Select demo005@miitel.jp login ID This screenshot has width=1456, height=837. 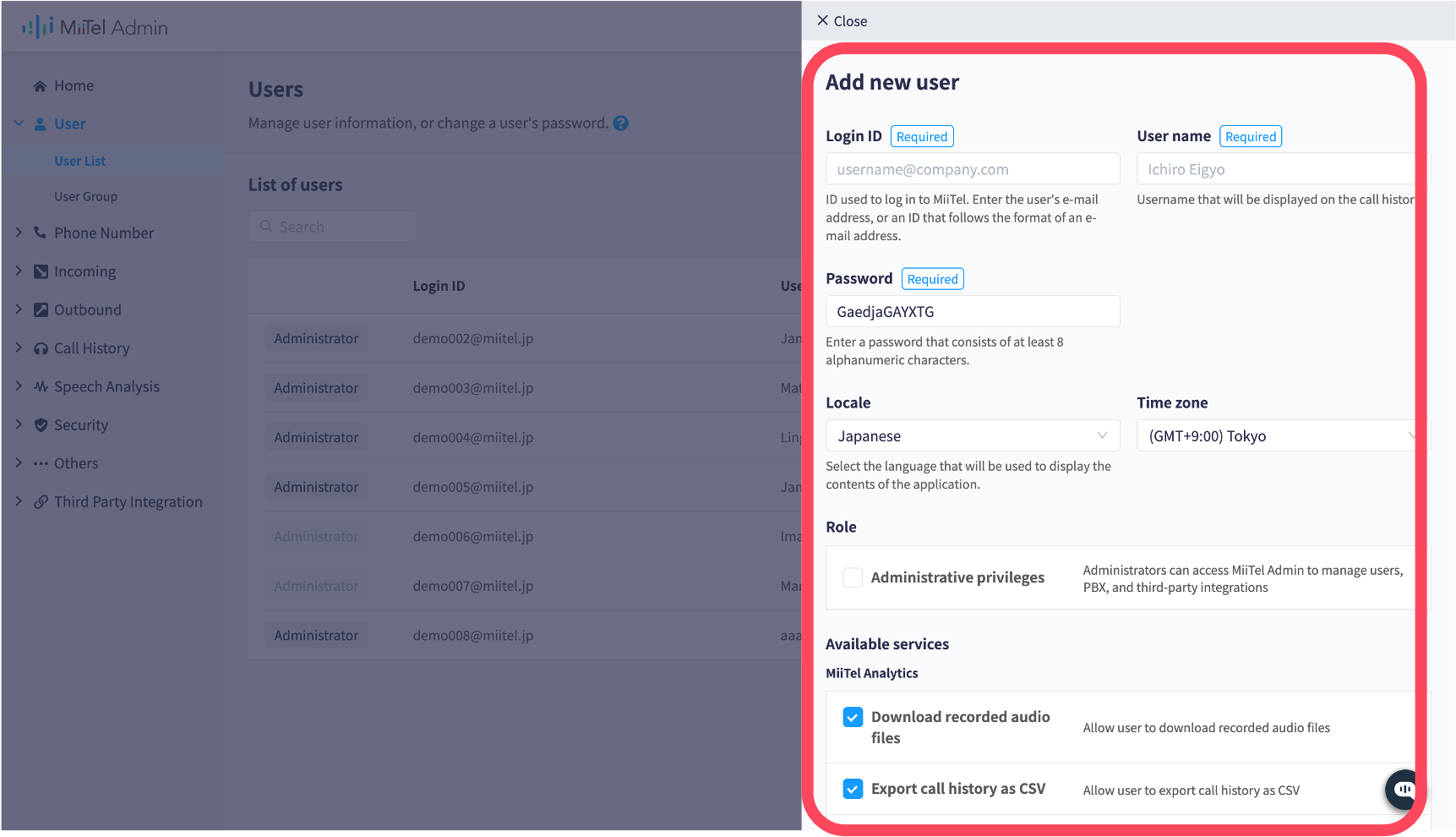[x=473, y=487]
